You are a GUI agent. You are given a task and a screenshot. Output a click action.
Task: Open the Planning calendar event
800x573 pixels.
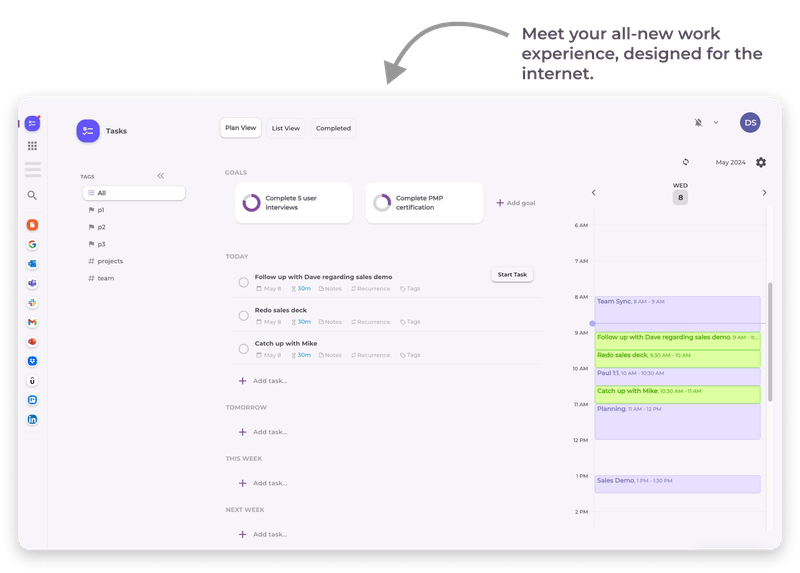coord(678,421)
